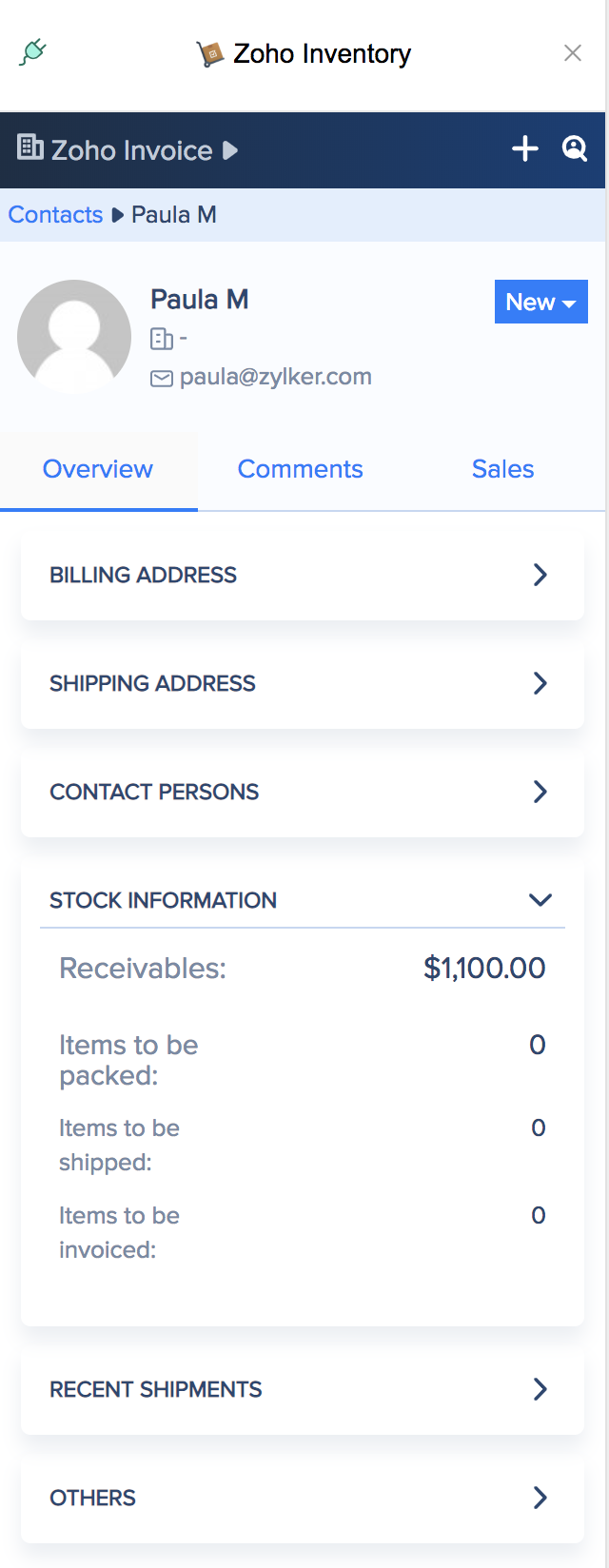Expand the Shipping Address section
Image resolution: width=609 pixels, height=1568 pixels.
[x=540, y=683]
